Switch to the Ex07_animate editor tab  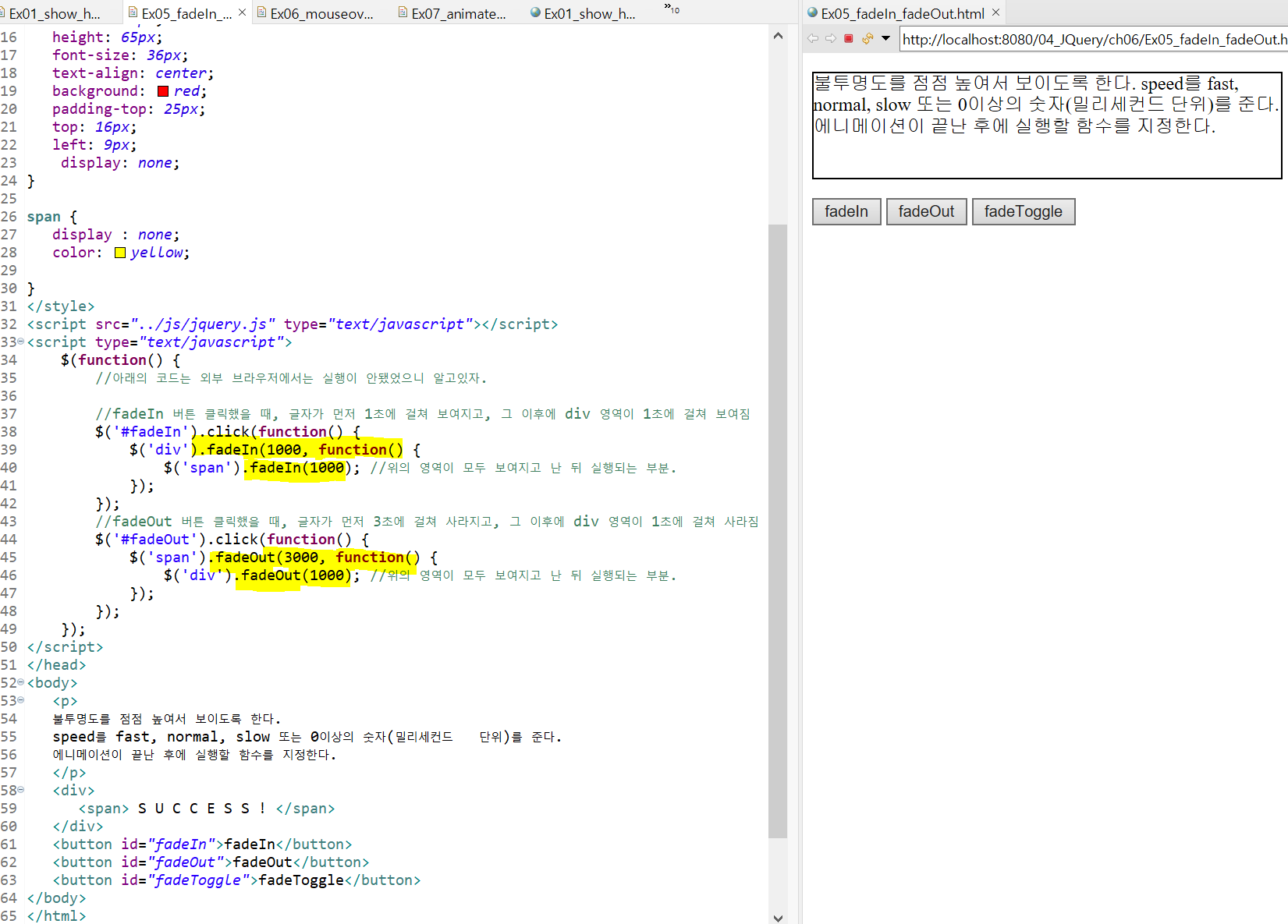coord(452,13)
